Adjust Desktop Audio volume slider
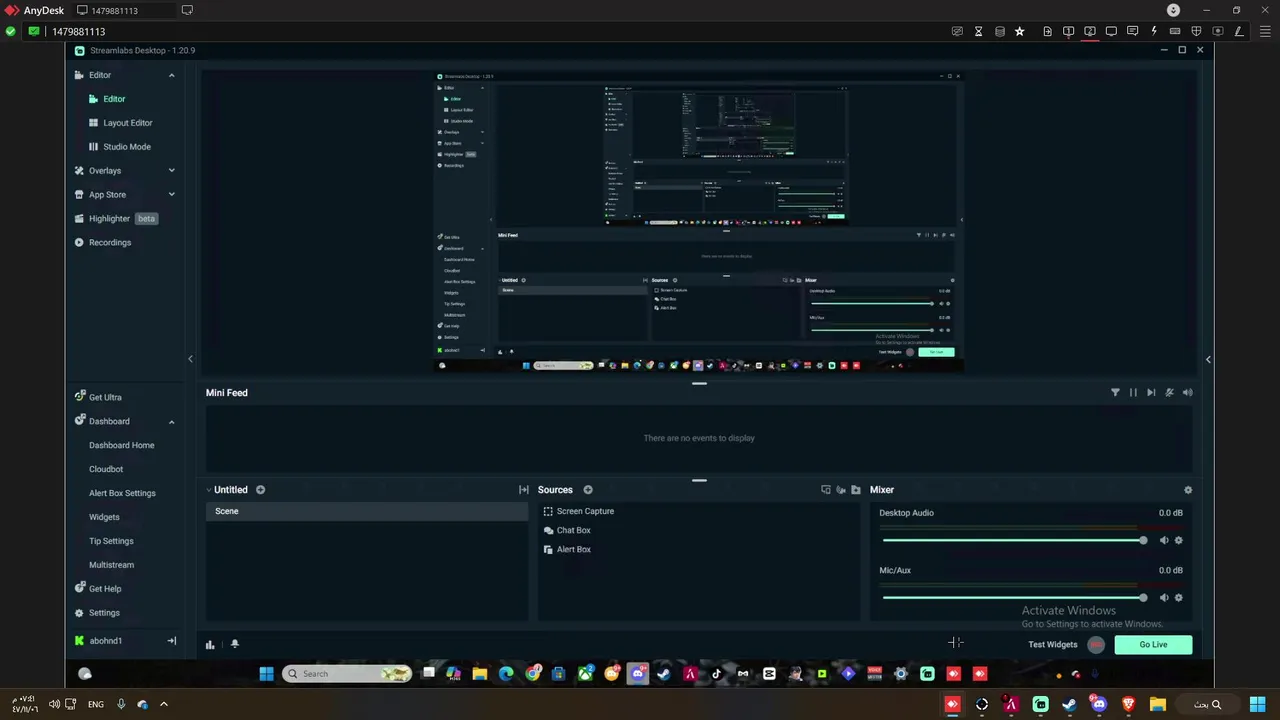1280x720 pixels. click(x=1015, y=540)
